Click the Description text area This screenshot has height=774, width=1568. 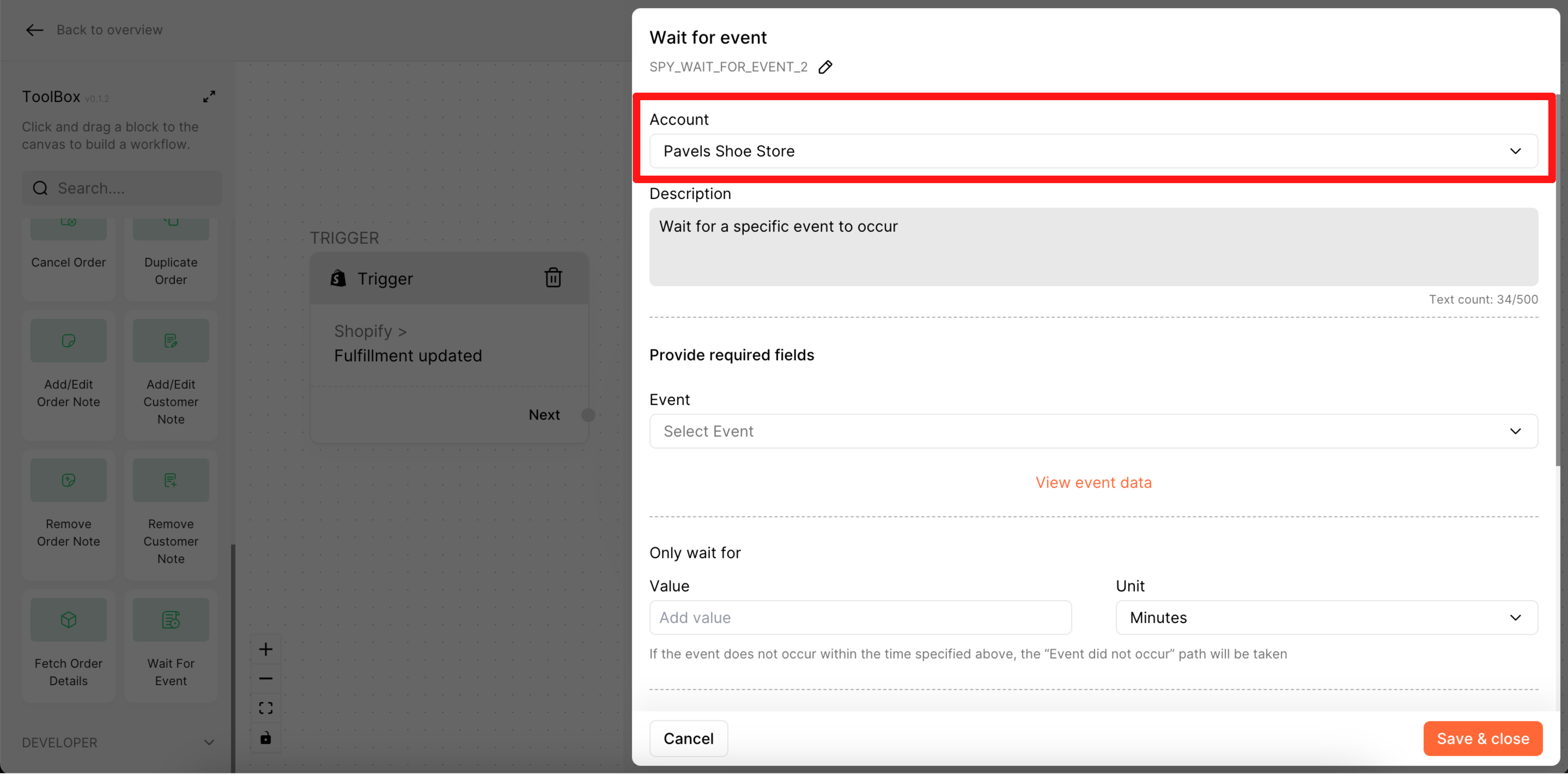[x=1093, y=247]
